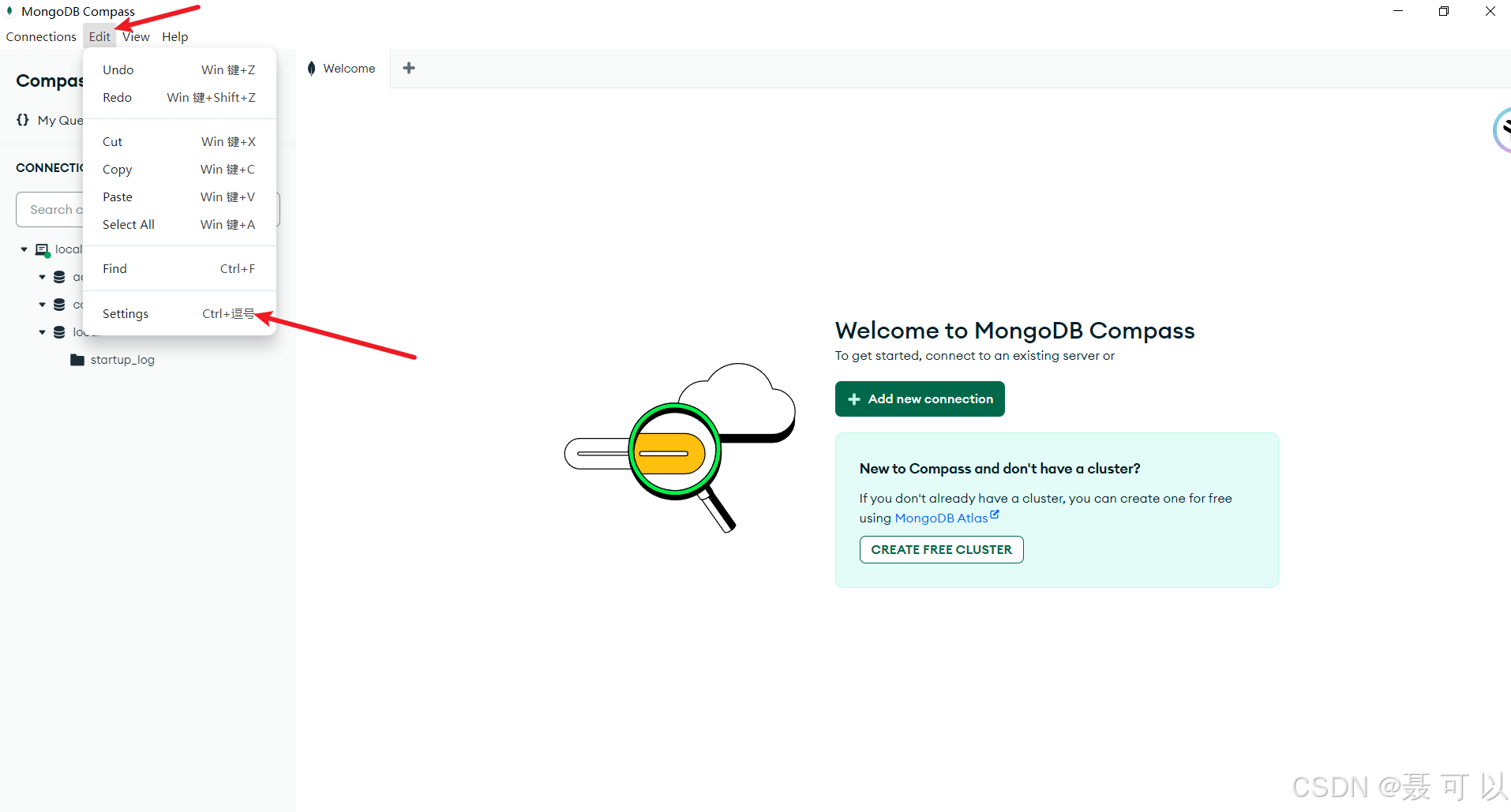Viewport: 1511px width, 812px height.
Task: Click the MongoDB leaf icon in title bar
Action: pyautogui.click(x=9, y=11)
